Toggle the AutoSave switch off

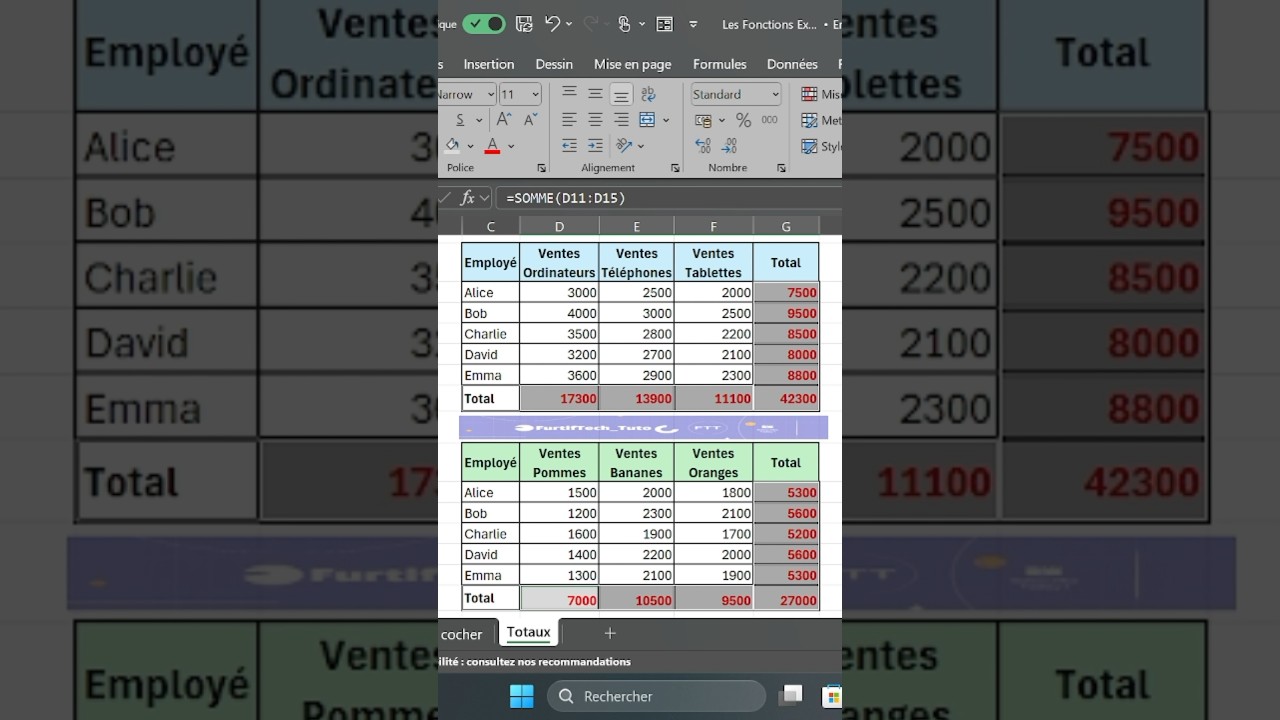[484, 24]
